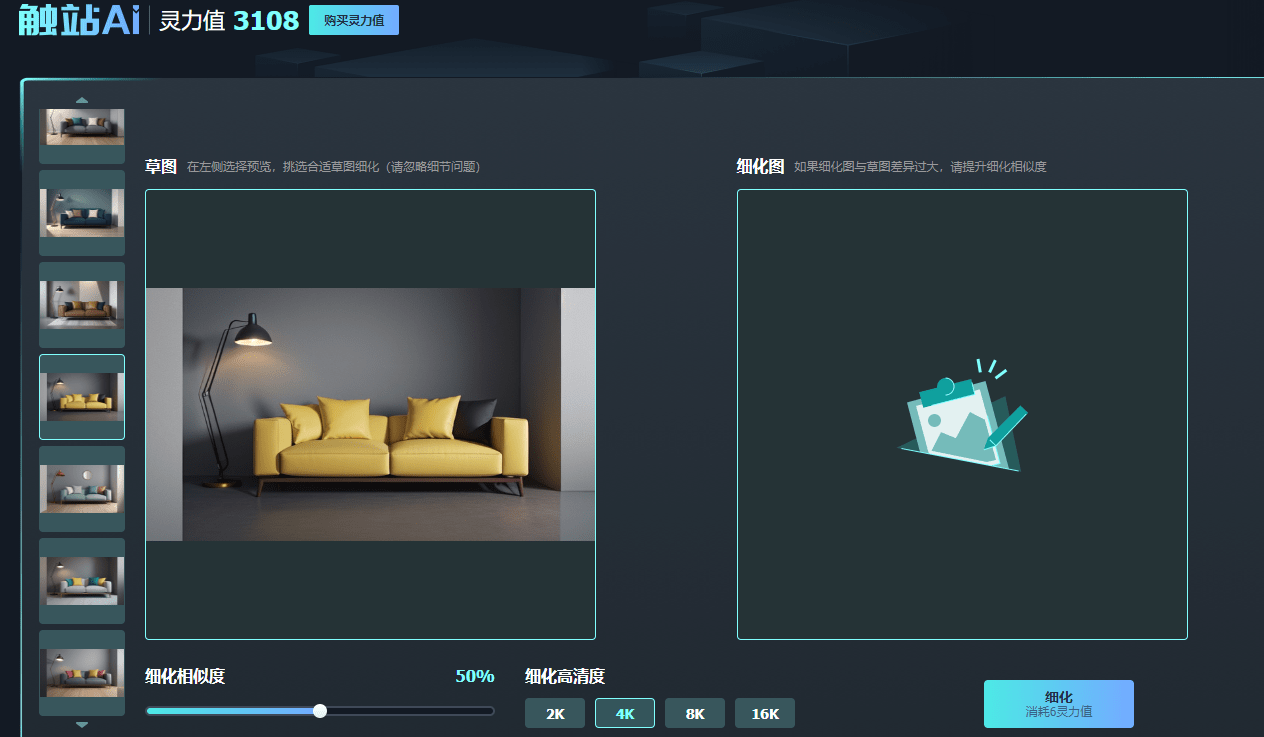Viewport: 1264px width, 737px height.
Task: Click the up arrow above the draft thumbnails
Action: coord(82,100)
